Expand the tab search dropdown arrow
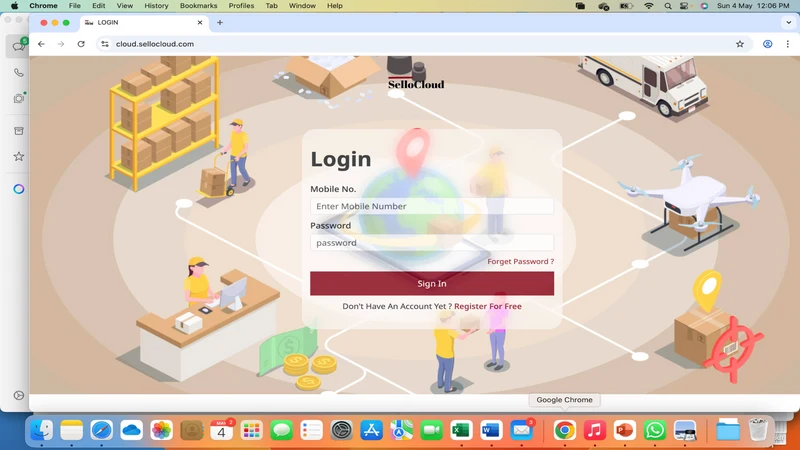The width and height of the screenshot is (800, 450). pos(789,22)
